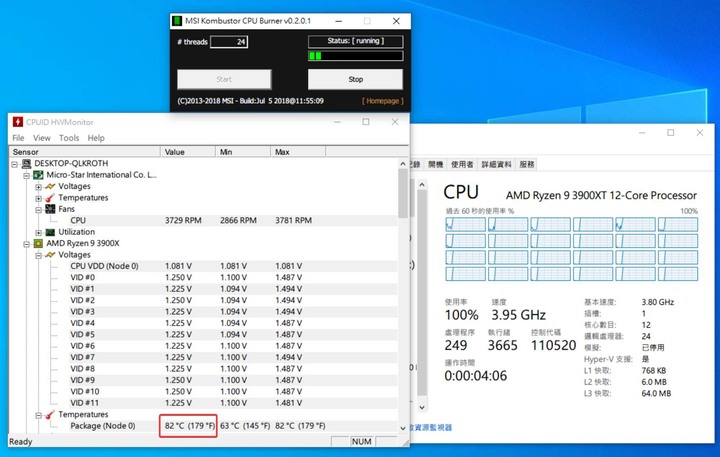This screenshot has height=457, width=720.
Task: Click the 3729 RPM fan value
Action: [x=183, y=220]
